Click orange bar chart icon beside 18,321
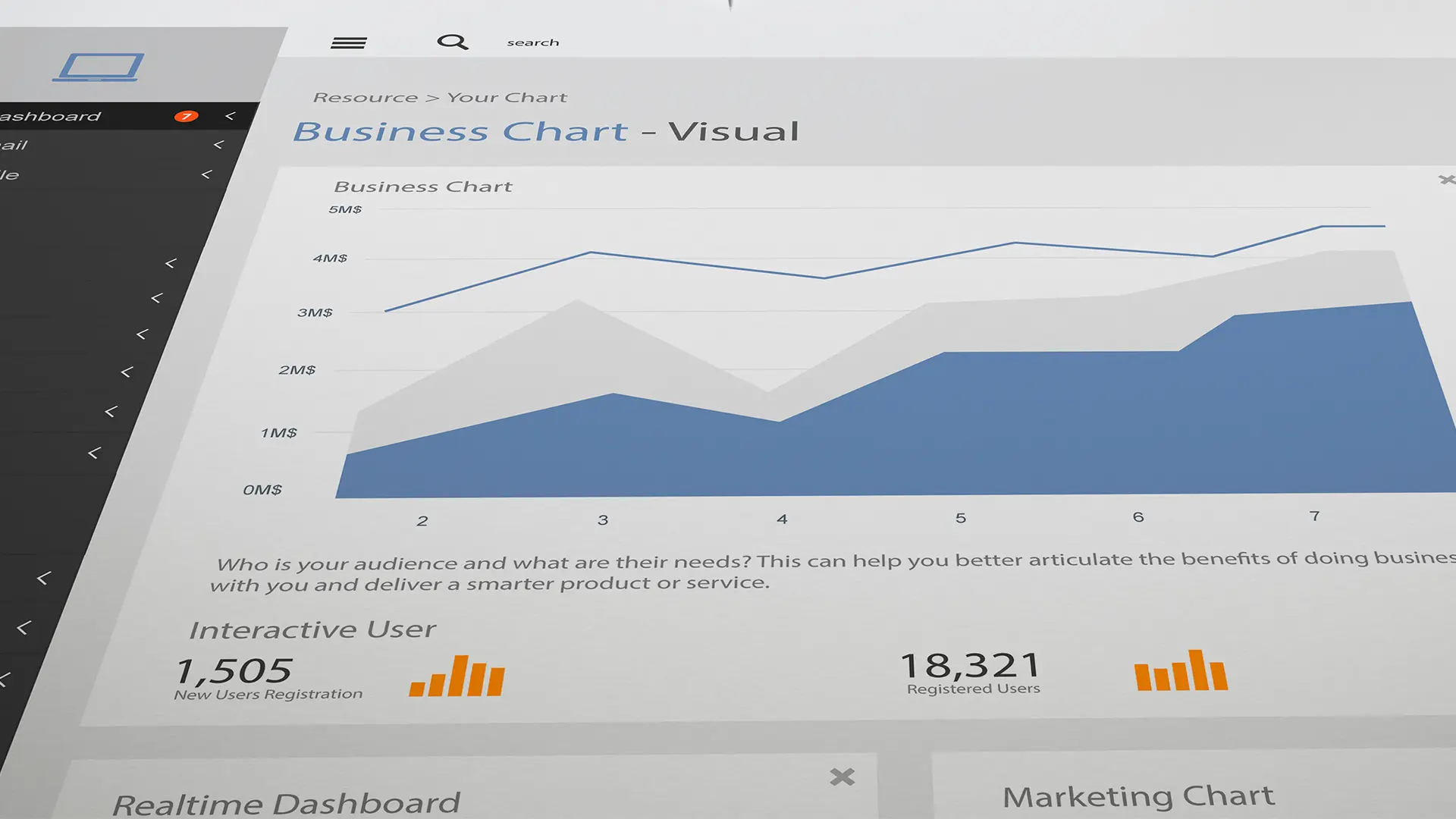The image size is (1456, 819). point(1181,671)
